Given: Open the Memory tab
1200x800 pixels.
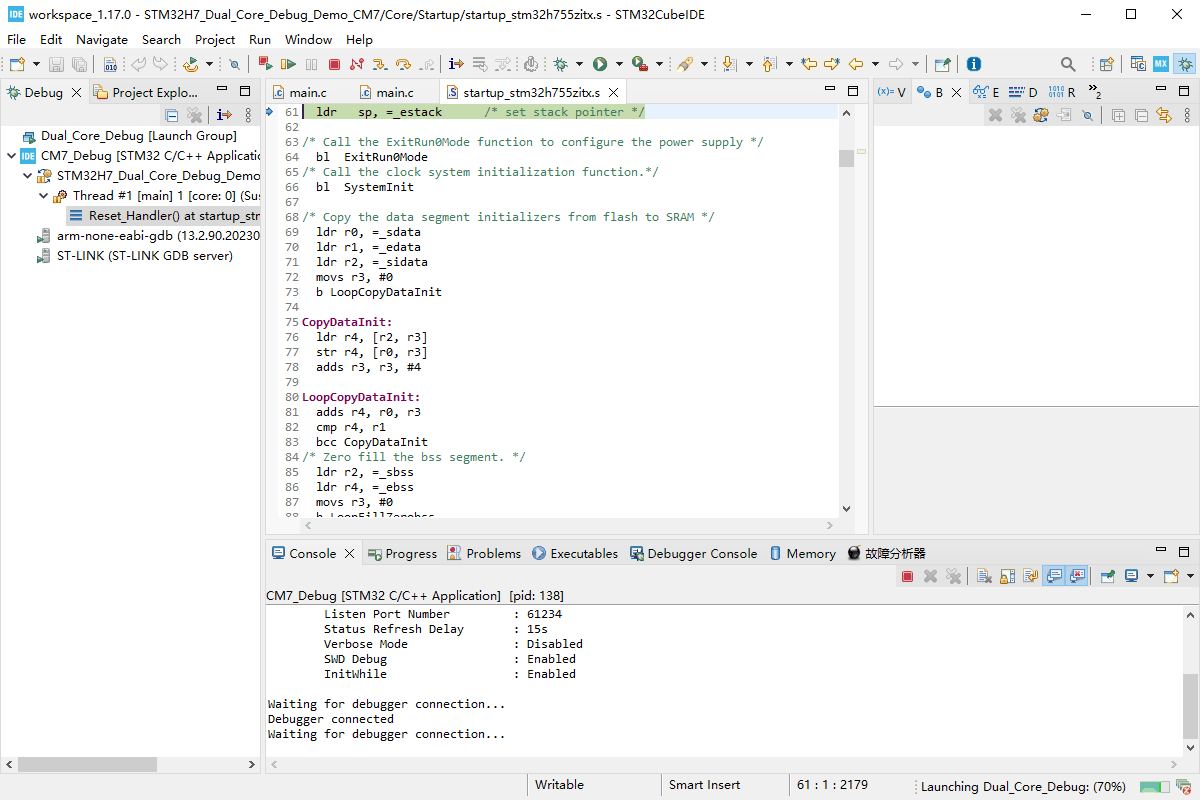Looking at the screenshot, I should click(800, 553).
